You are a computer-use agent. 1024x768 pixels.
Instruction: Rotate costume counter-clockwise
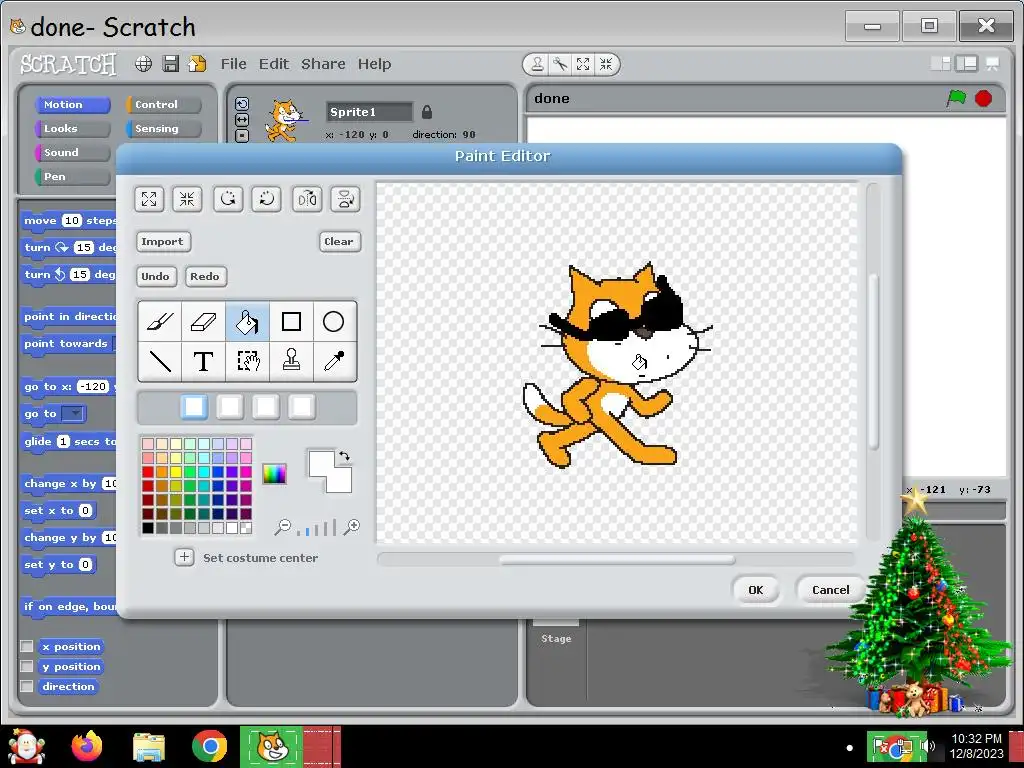228,199
